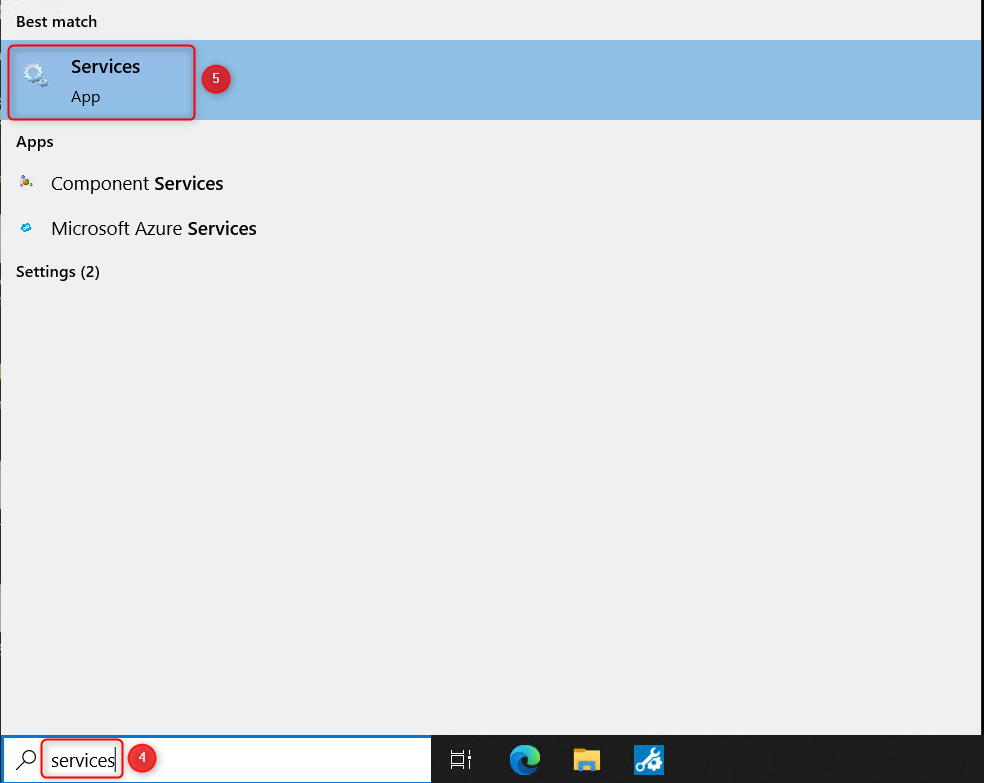
Task: Click the red step 4 marker
Action: [143, 759]
